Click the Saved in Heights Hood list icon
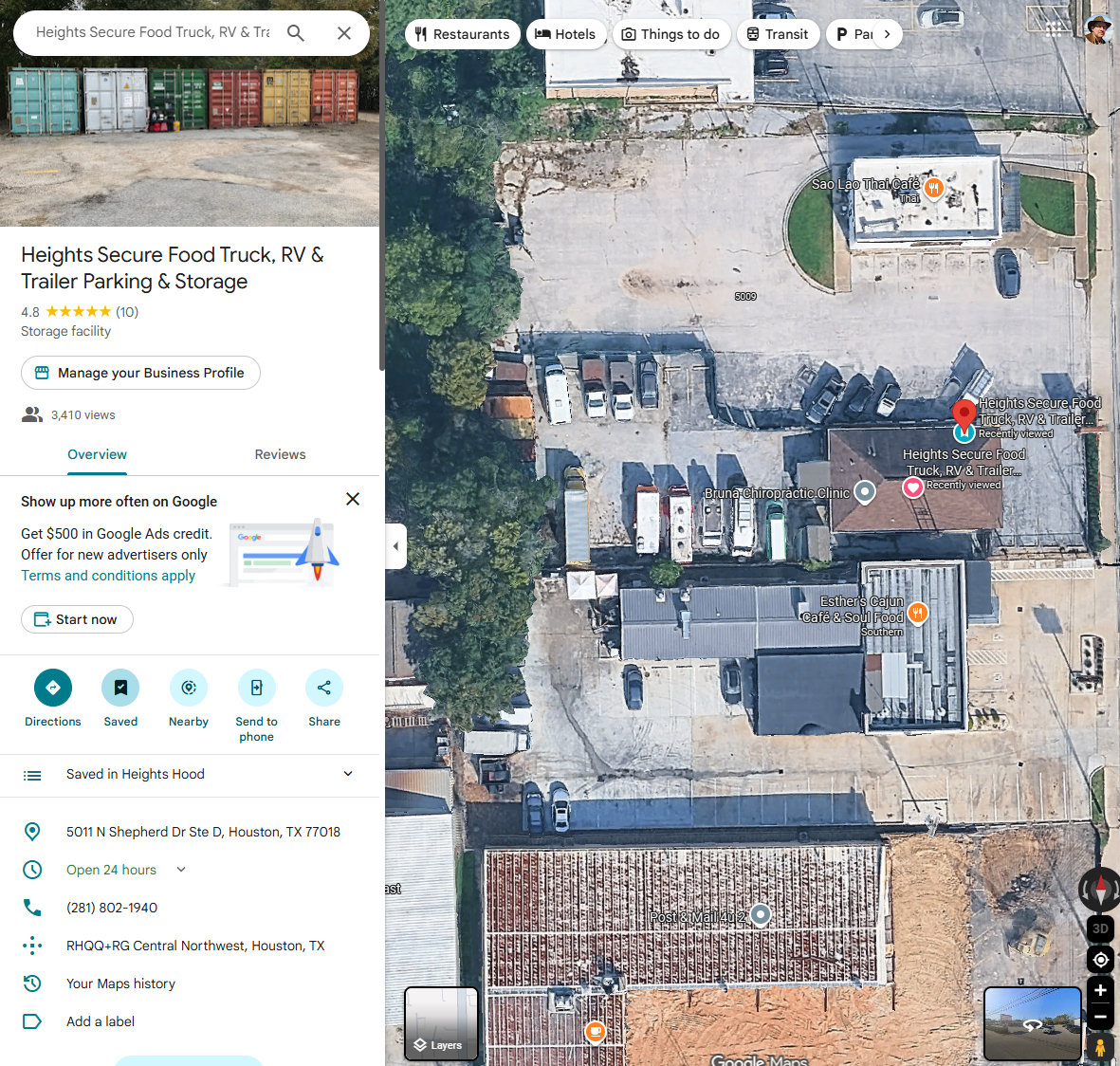 [32, 775]
